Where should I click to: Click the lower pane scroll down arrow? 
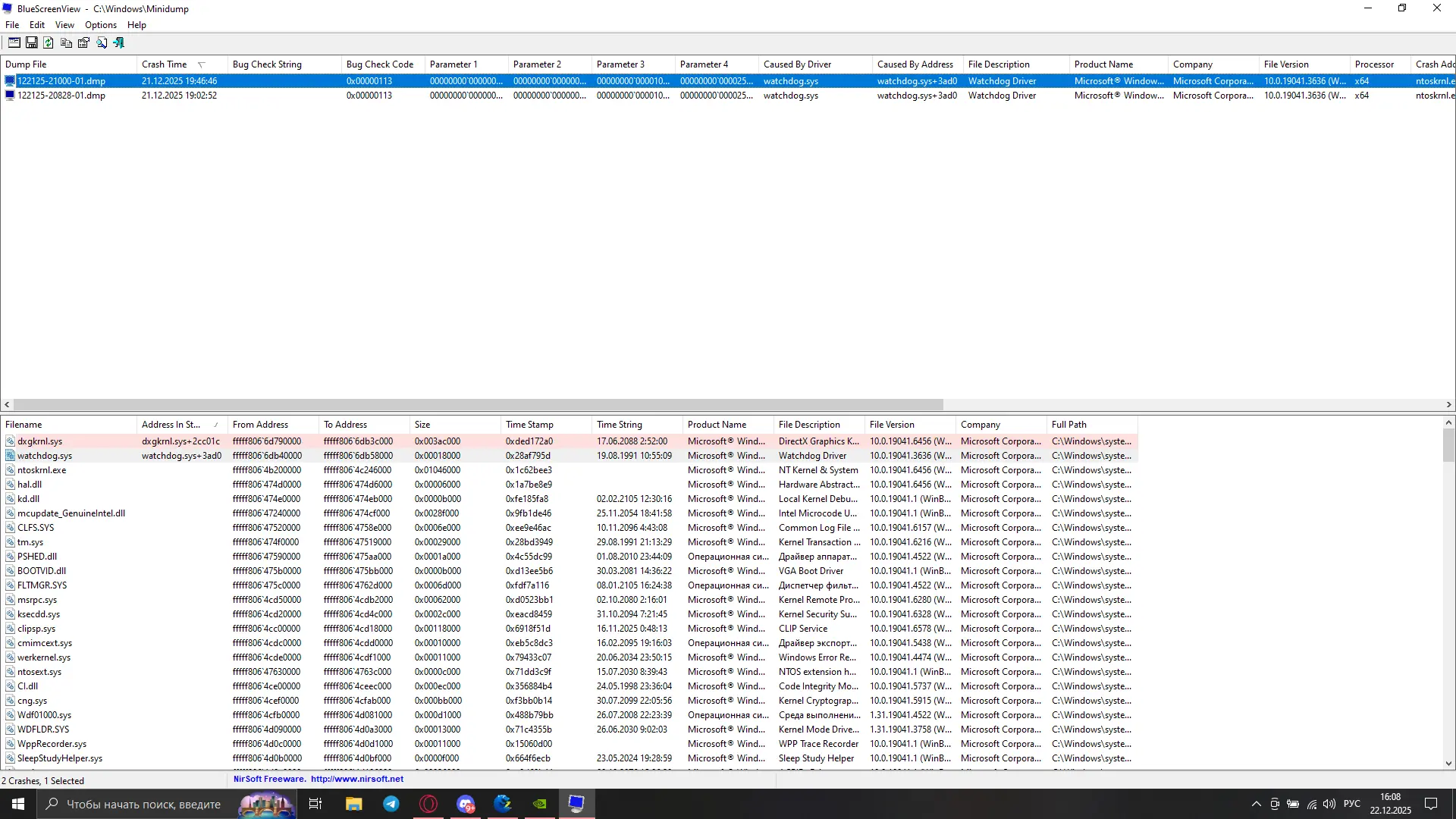(x=1448, y=764)
